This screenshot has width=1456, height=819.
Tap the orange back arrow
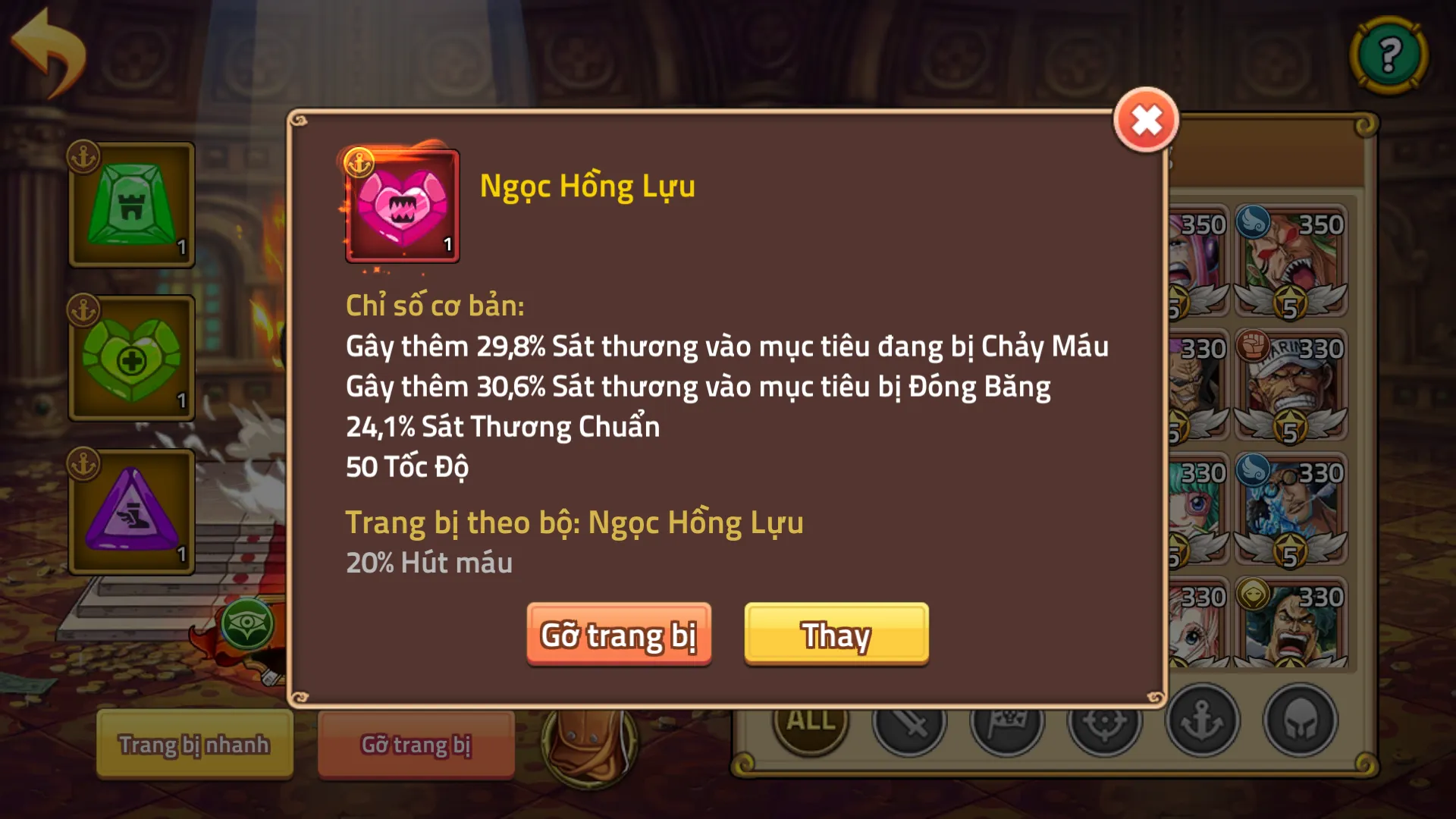(x=49, y=53)
